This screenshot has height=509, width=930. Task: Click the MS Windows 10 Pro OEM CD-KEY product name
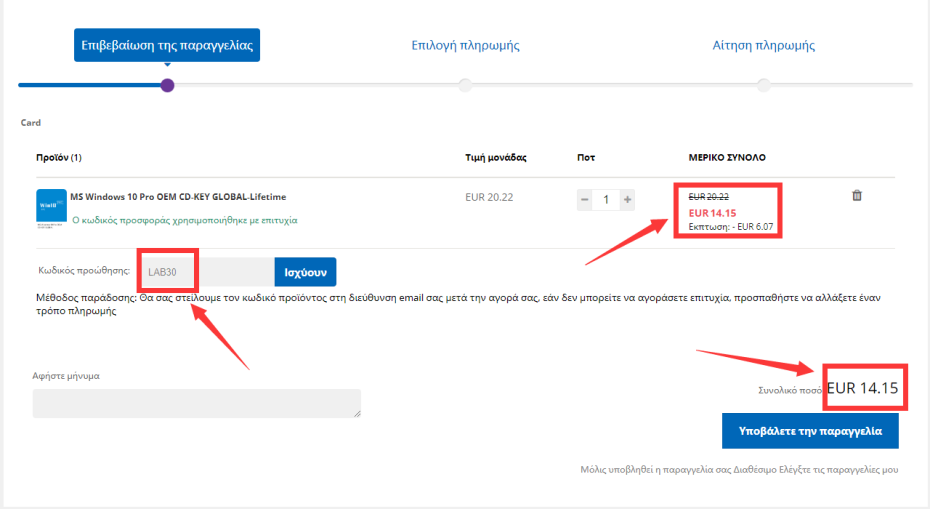tap(178, 196)
